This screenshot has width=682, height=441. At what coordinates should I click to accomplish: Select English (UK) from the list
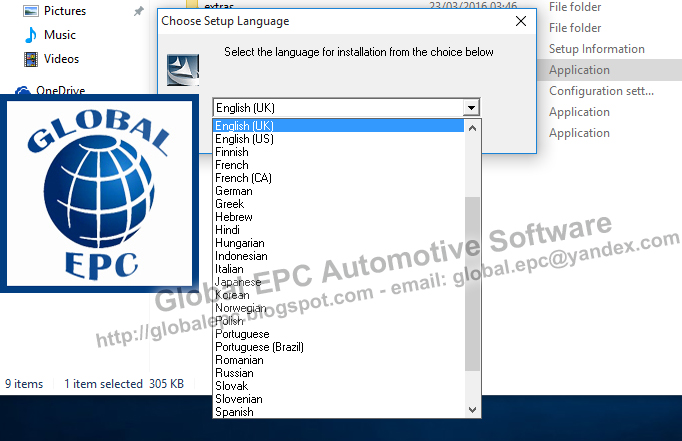(338, 126)
